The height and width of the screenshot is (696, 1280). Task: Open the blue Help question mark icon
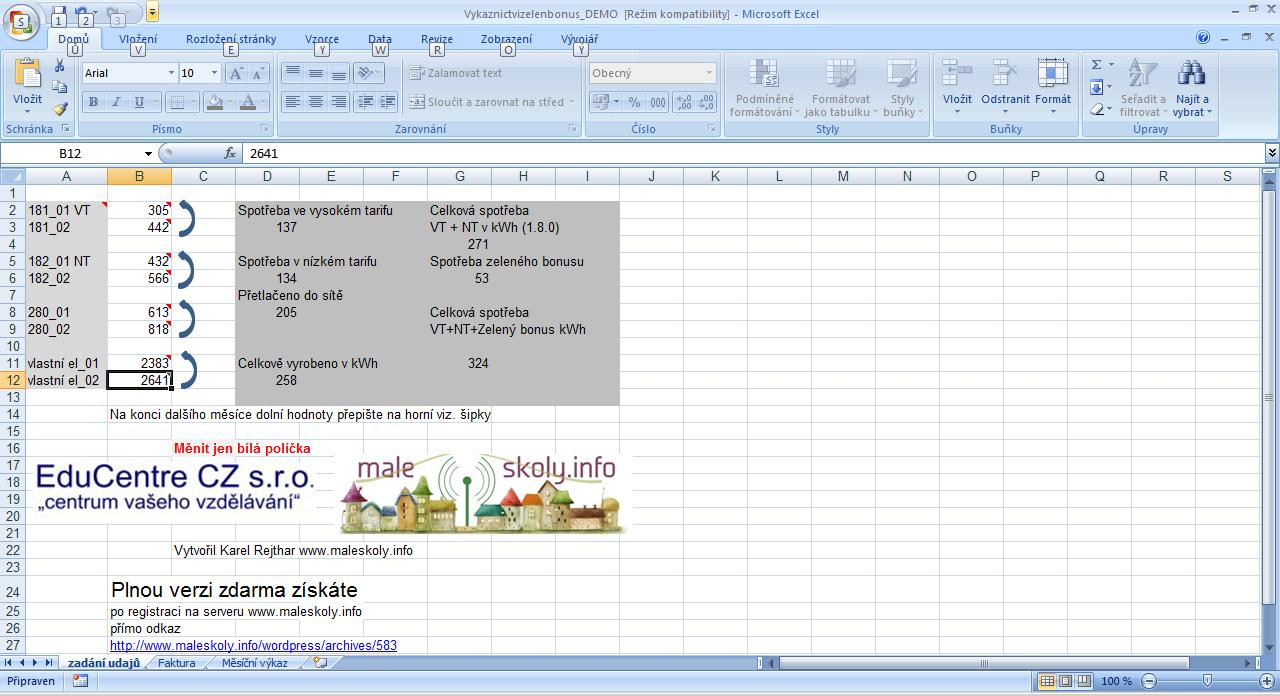pos(1203,38)
